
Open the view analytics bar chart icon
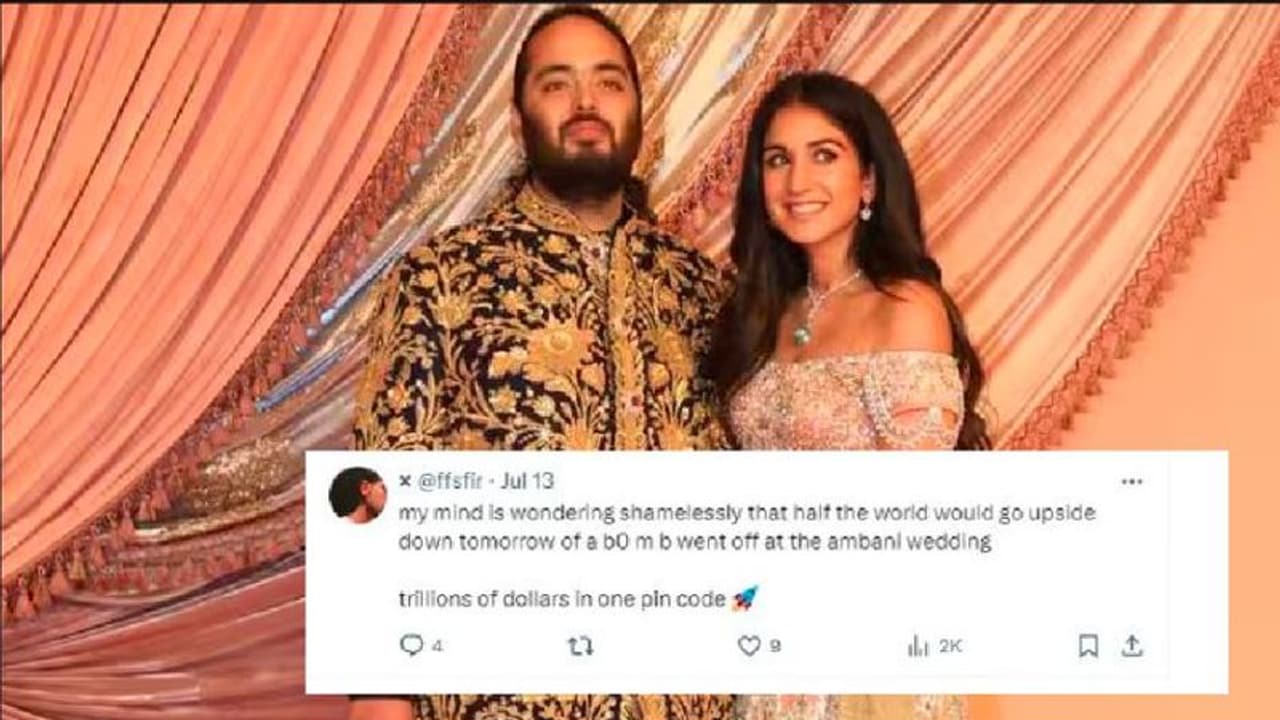point(918,646)
